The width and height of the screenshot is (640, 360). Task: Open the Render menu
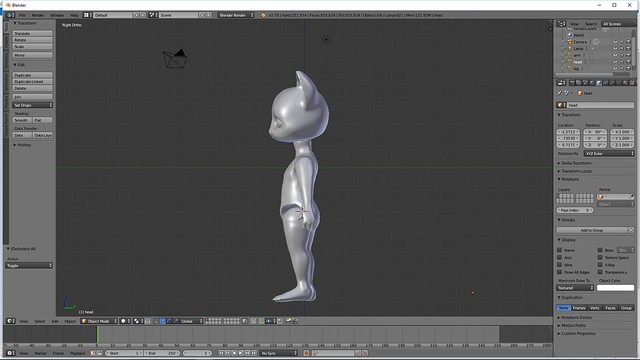pyautogui.click(x=38, y=15)
